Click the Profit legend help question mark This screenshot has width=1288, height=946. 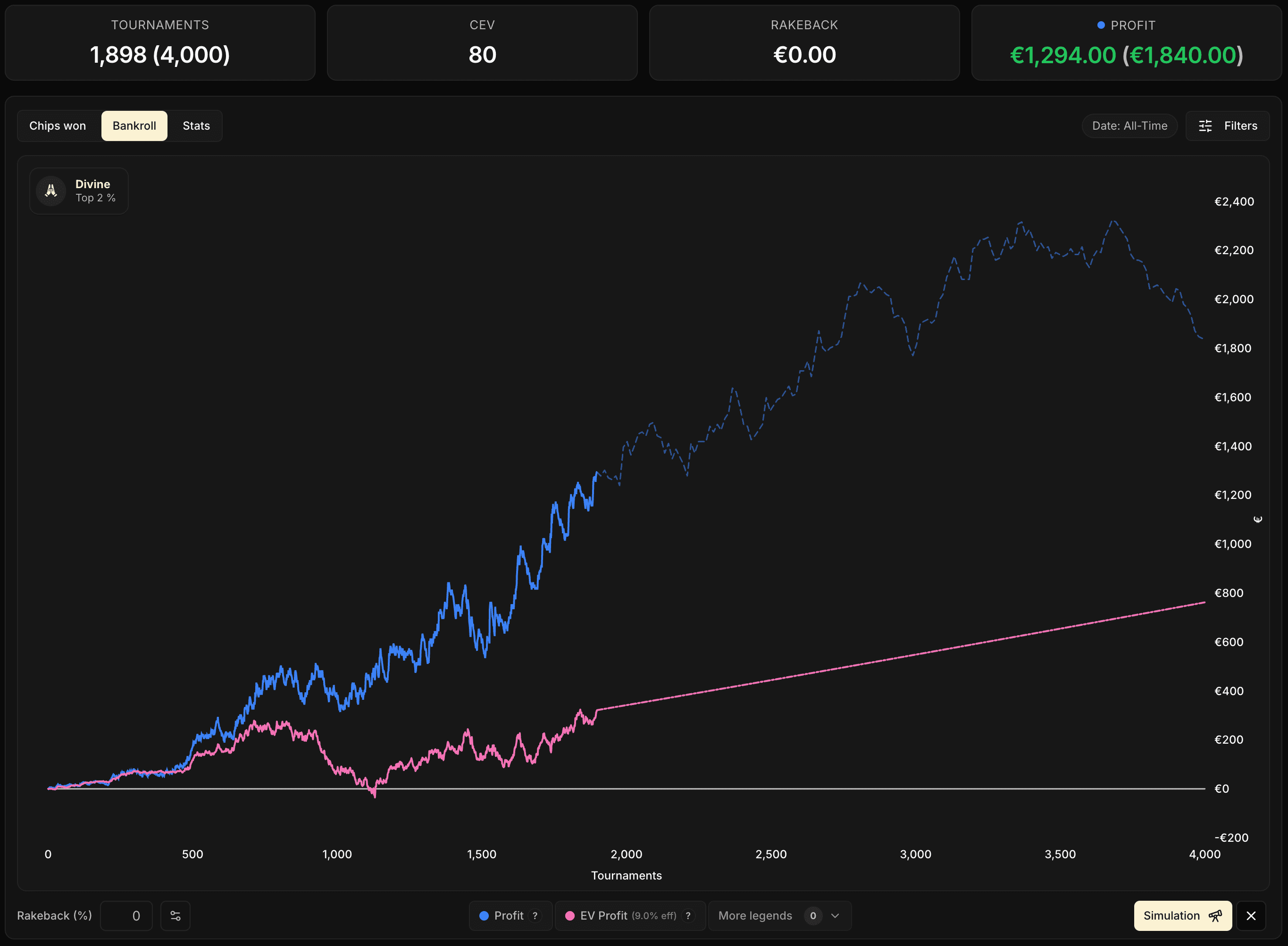(x=535, y=916)
